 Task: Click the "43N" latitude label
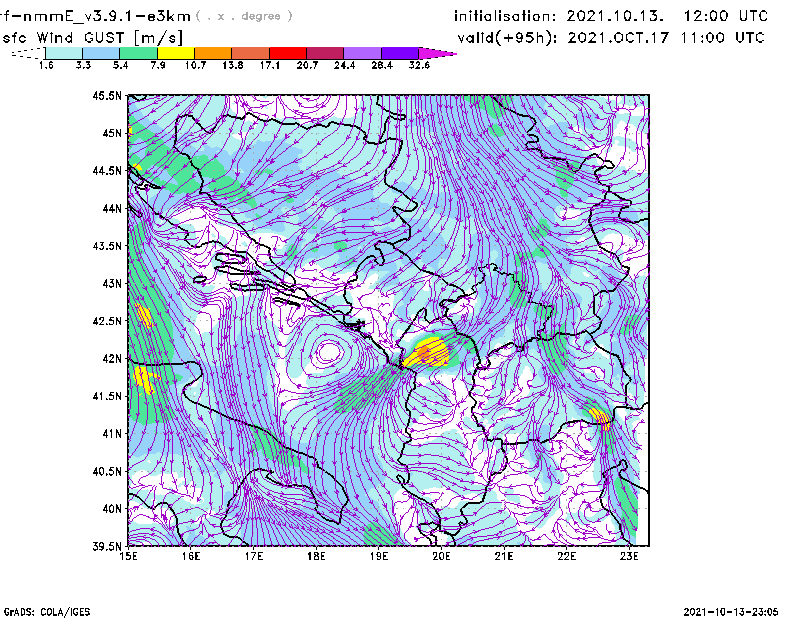[112, 283]
